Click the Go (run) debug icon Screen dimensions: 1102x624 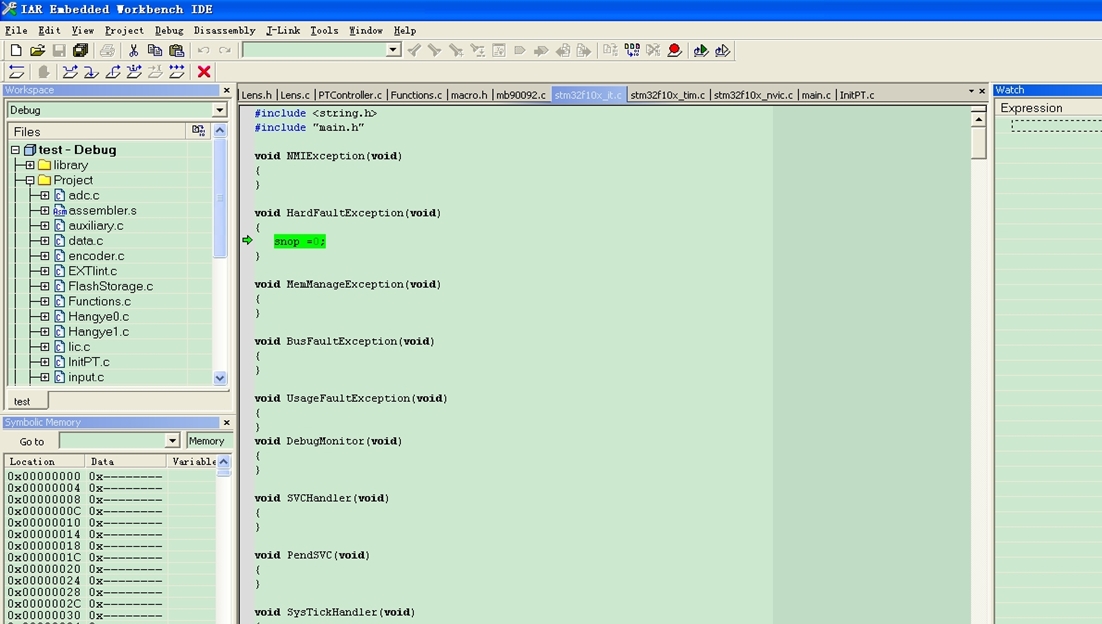click(177, 72)
